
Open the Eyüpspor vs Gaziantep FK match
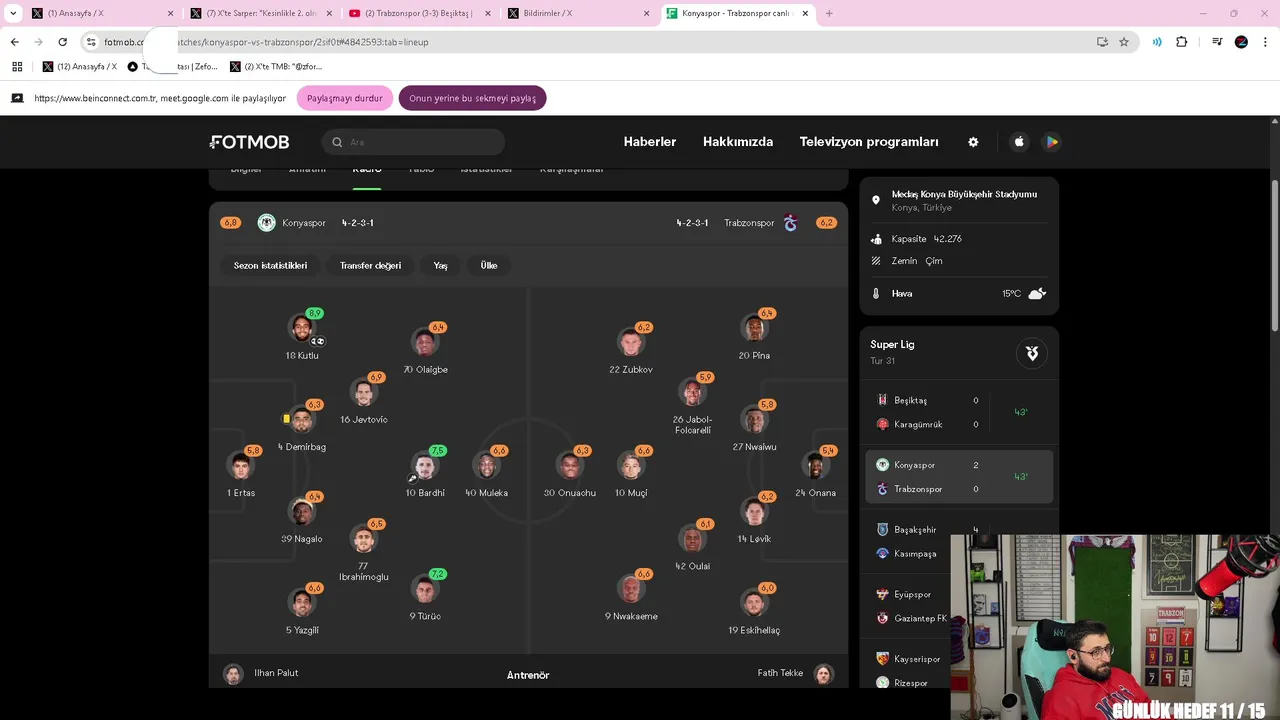(908, 606)
